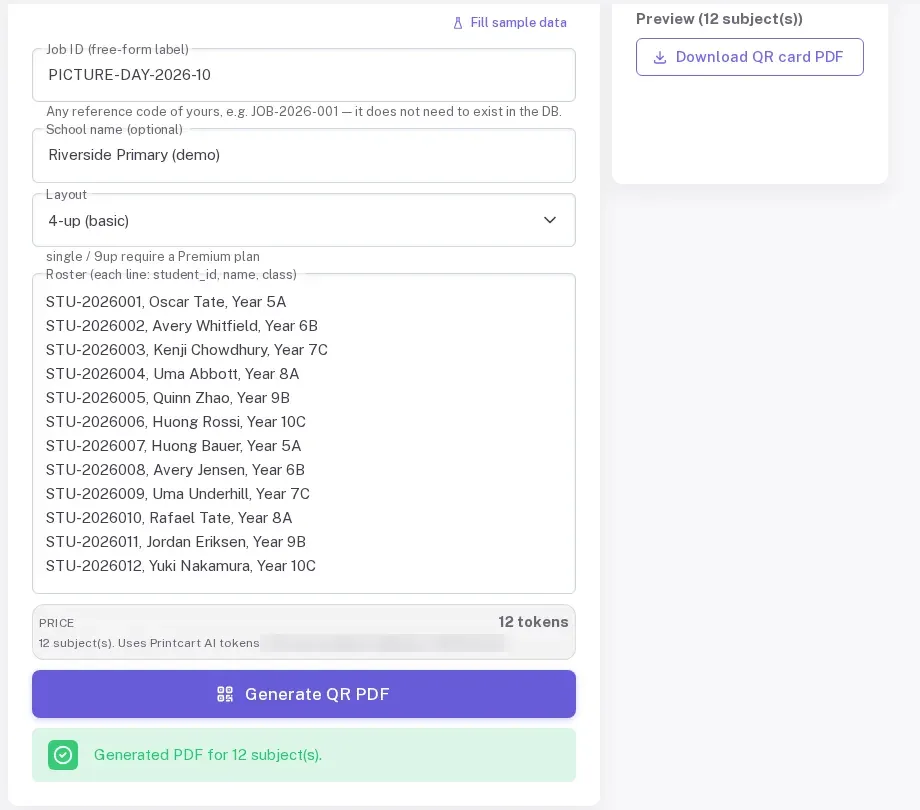Click the download icon in the PDF button
920x810 pixels.
point(660,57)
